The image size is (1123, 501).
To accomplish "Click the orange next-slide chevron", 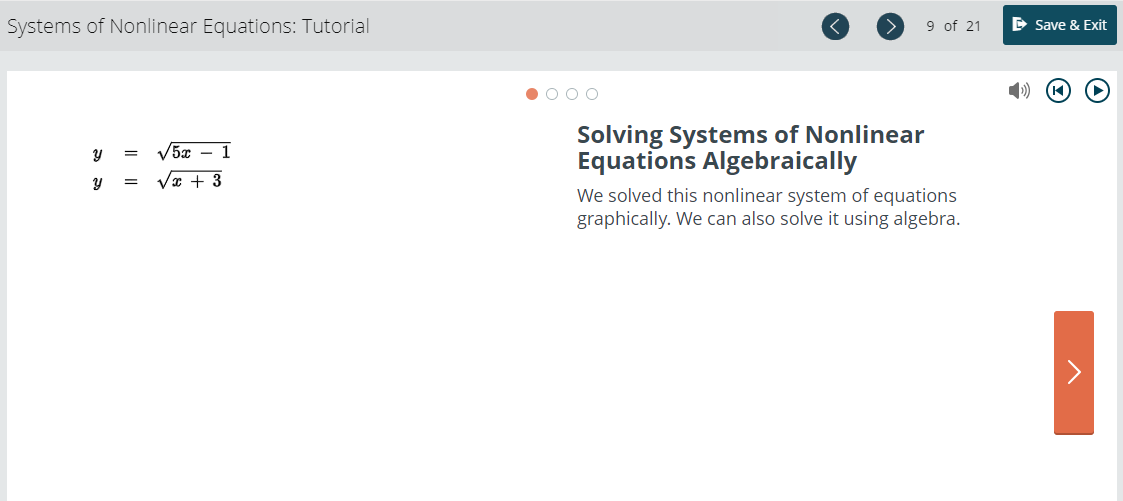I will (1074, 372).
